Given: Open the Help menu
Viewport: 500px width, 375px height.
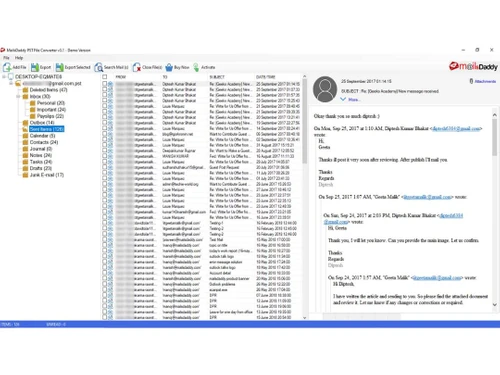Looking at the screenshot, I should pyautogui.click(x=19, y=58).
